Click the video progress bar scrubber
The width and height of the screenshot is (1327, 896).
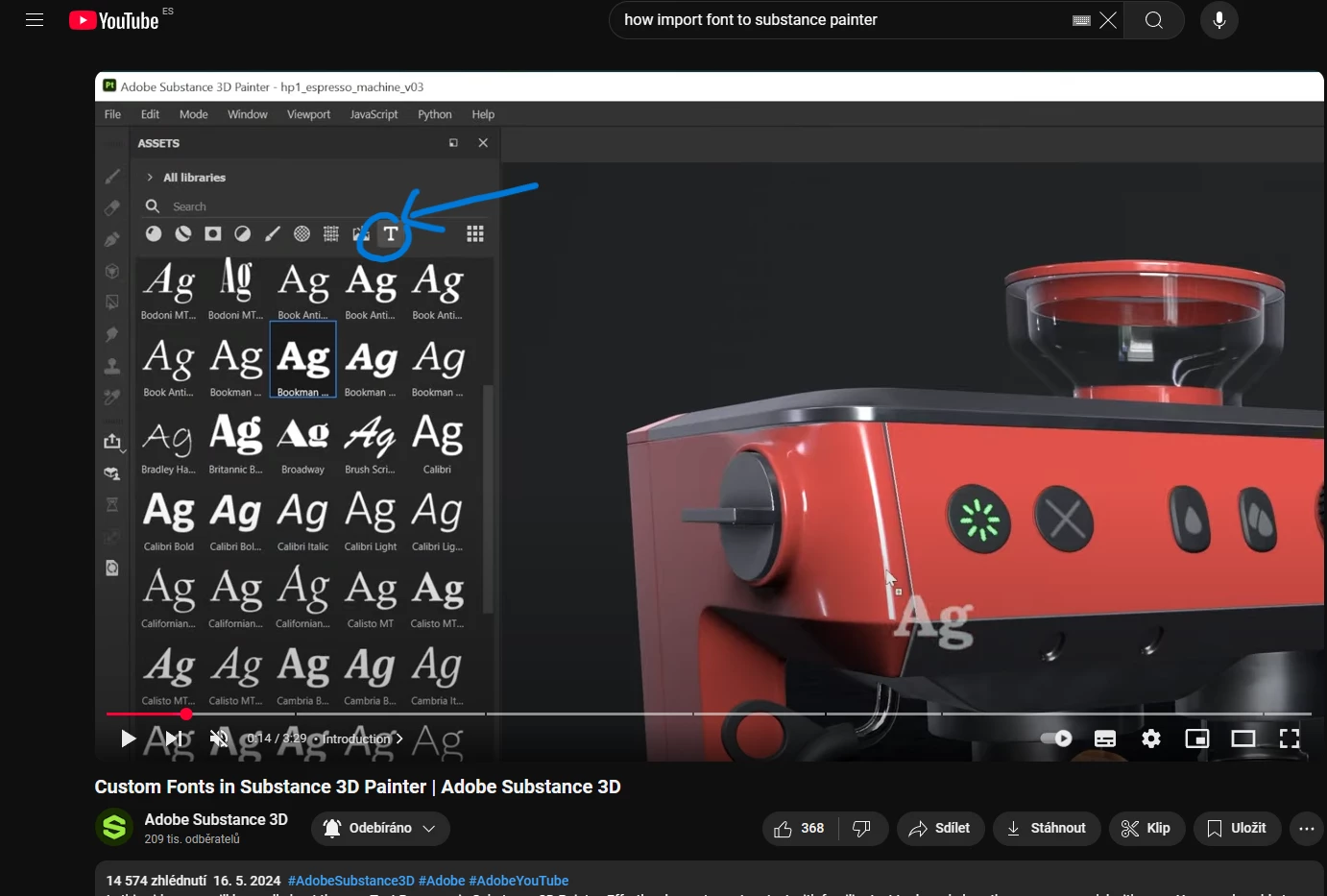click(x=186, y=714)
